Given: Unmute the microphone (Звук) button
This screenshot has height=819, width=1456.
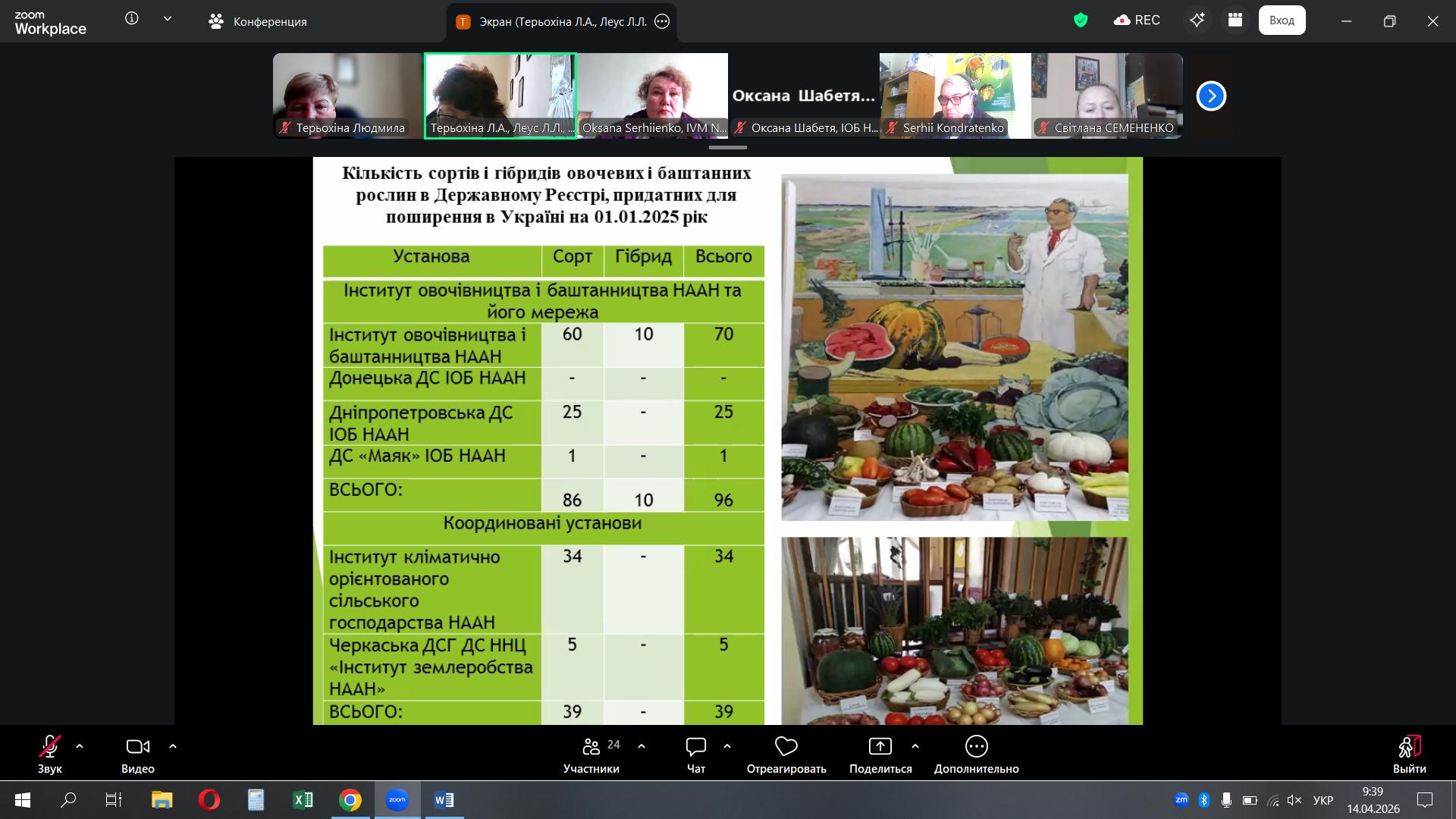Looking at the screenshot, I should coord(50,747).
